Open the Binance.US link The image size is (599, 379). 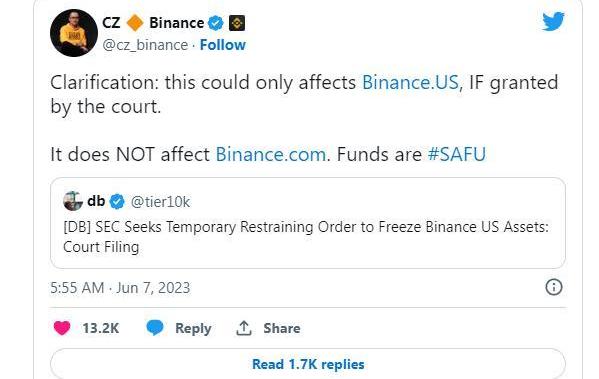coord(410,82)
